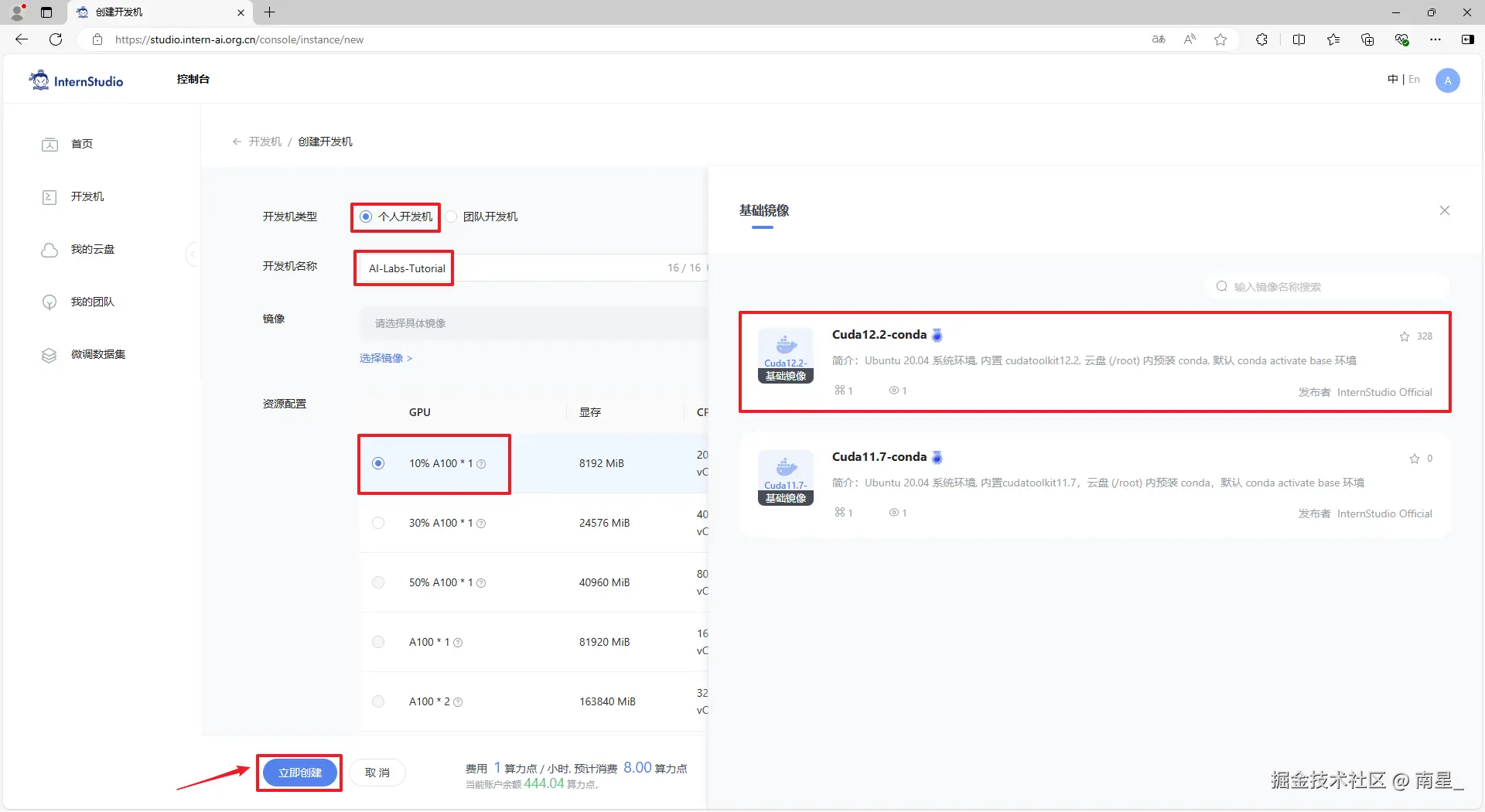Click the 开发机名称 input field
The height and width of the screenshot is (812, 1485).
[x=534, y=268]
